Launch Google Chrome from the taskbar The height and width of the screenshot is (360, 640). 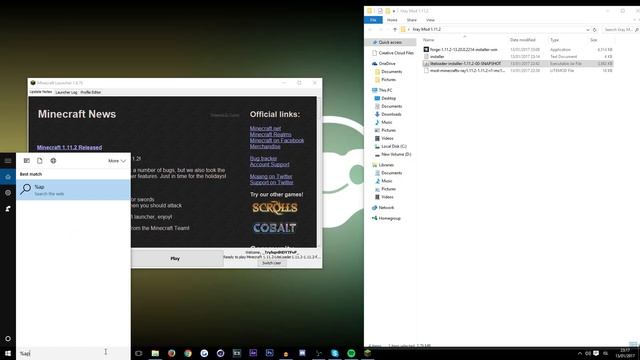pyautogui.click(x=188, y=353)
